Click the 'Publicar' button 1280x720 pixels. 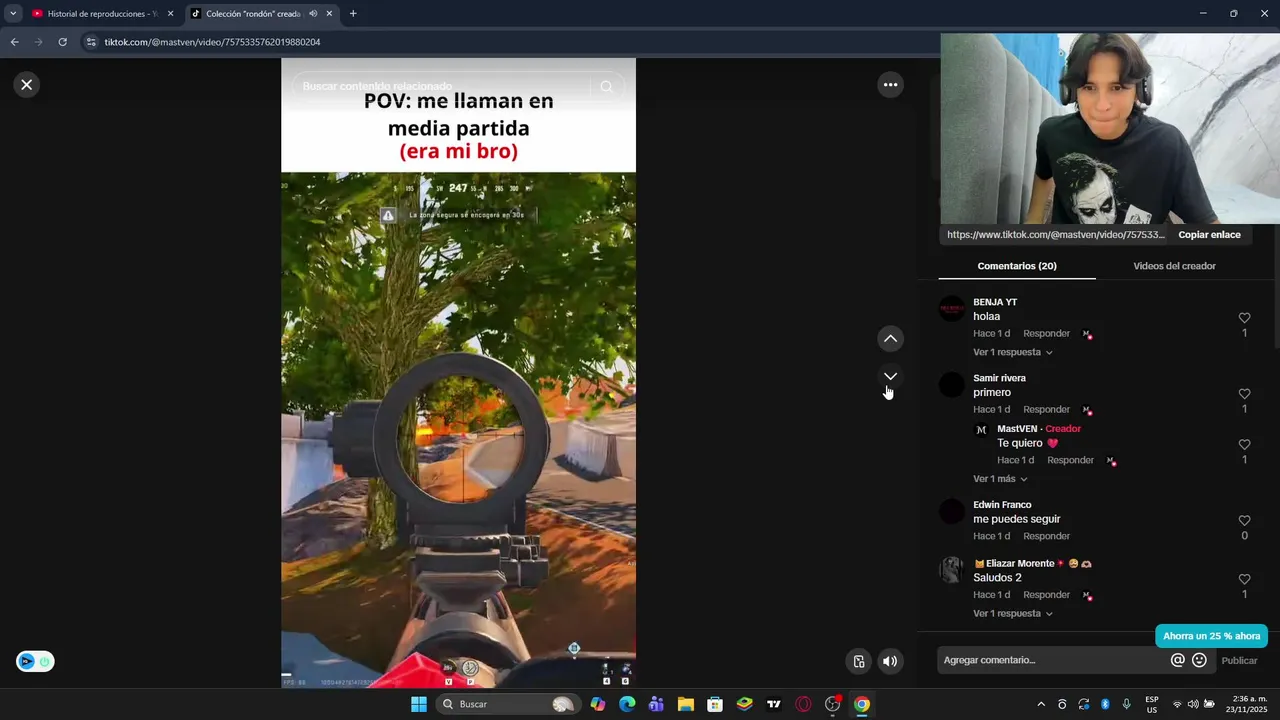pos(1239,660)
